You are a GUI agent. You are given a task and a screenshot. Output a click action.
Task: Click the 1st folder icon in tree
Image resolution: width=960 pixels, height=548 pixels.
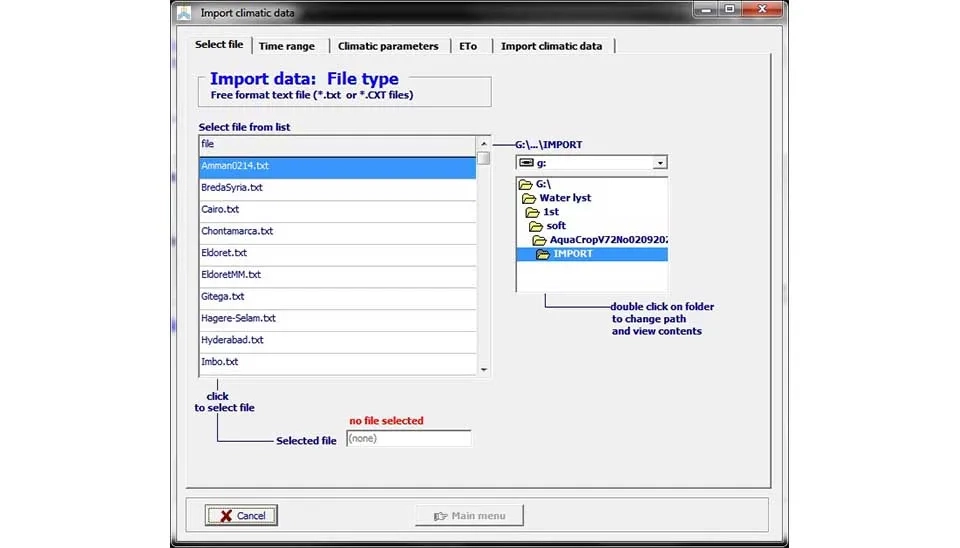pyautogui.click(x=534, y=212)
